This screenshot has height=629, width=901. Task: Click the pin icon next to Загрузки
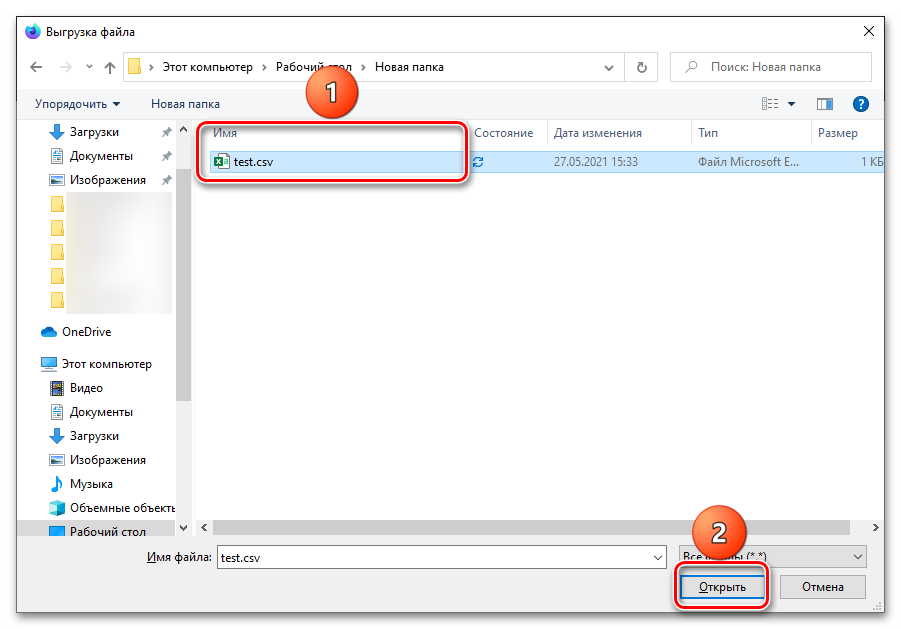tap(167, 132)
